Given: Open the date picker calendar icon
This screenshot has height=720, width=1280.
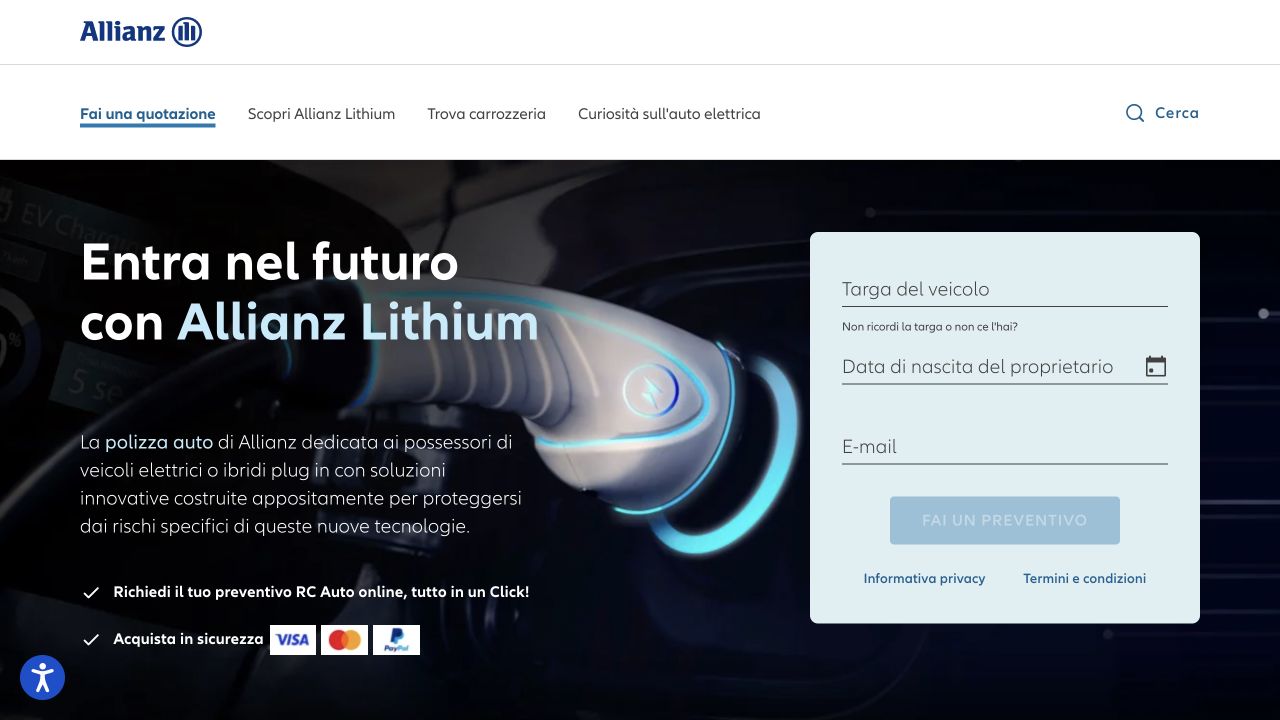Looking at the screenshot, I should click(x=1156, y=367).
